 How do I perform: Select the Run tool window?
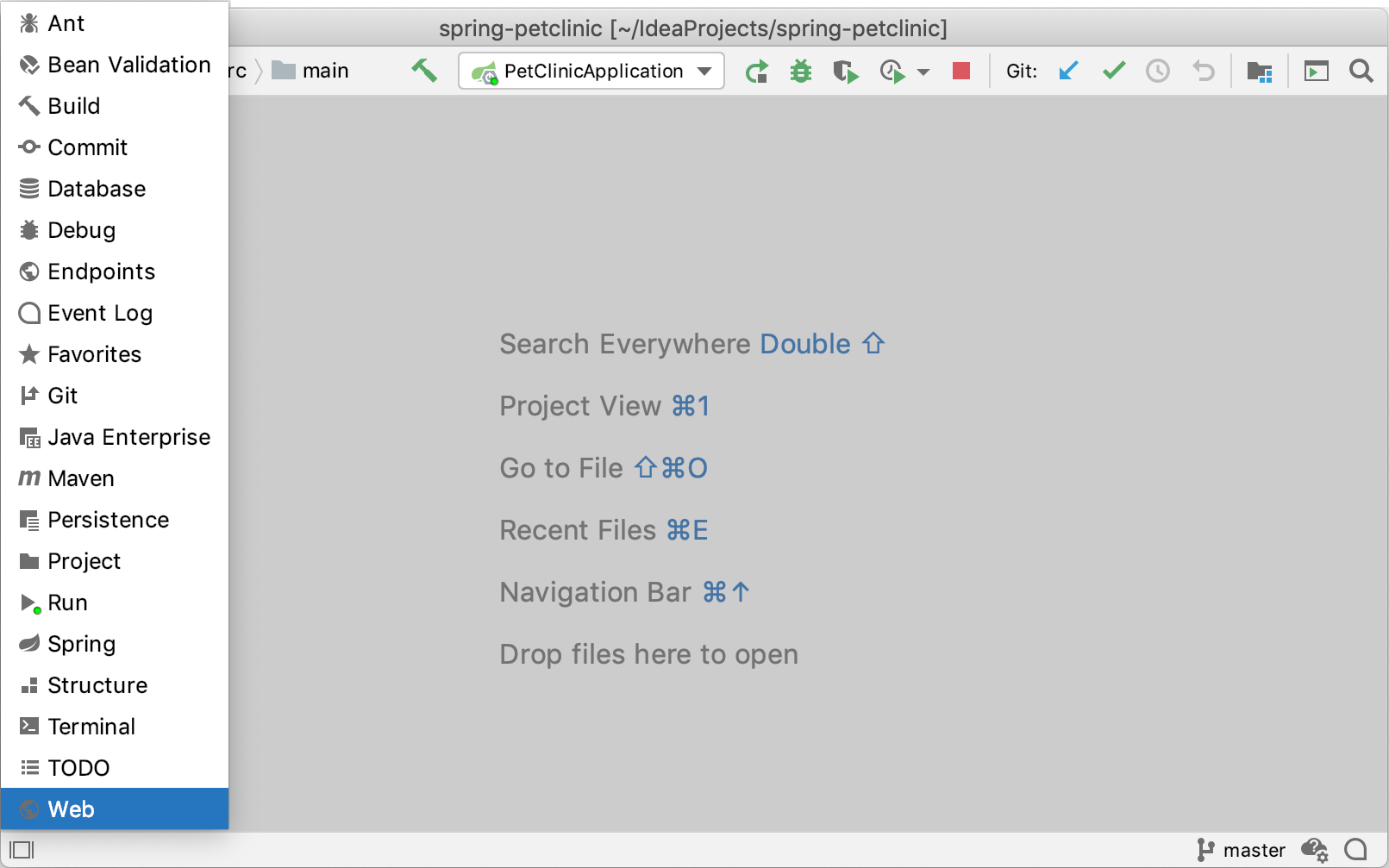tap(115, 603)
